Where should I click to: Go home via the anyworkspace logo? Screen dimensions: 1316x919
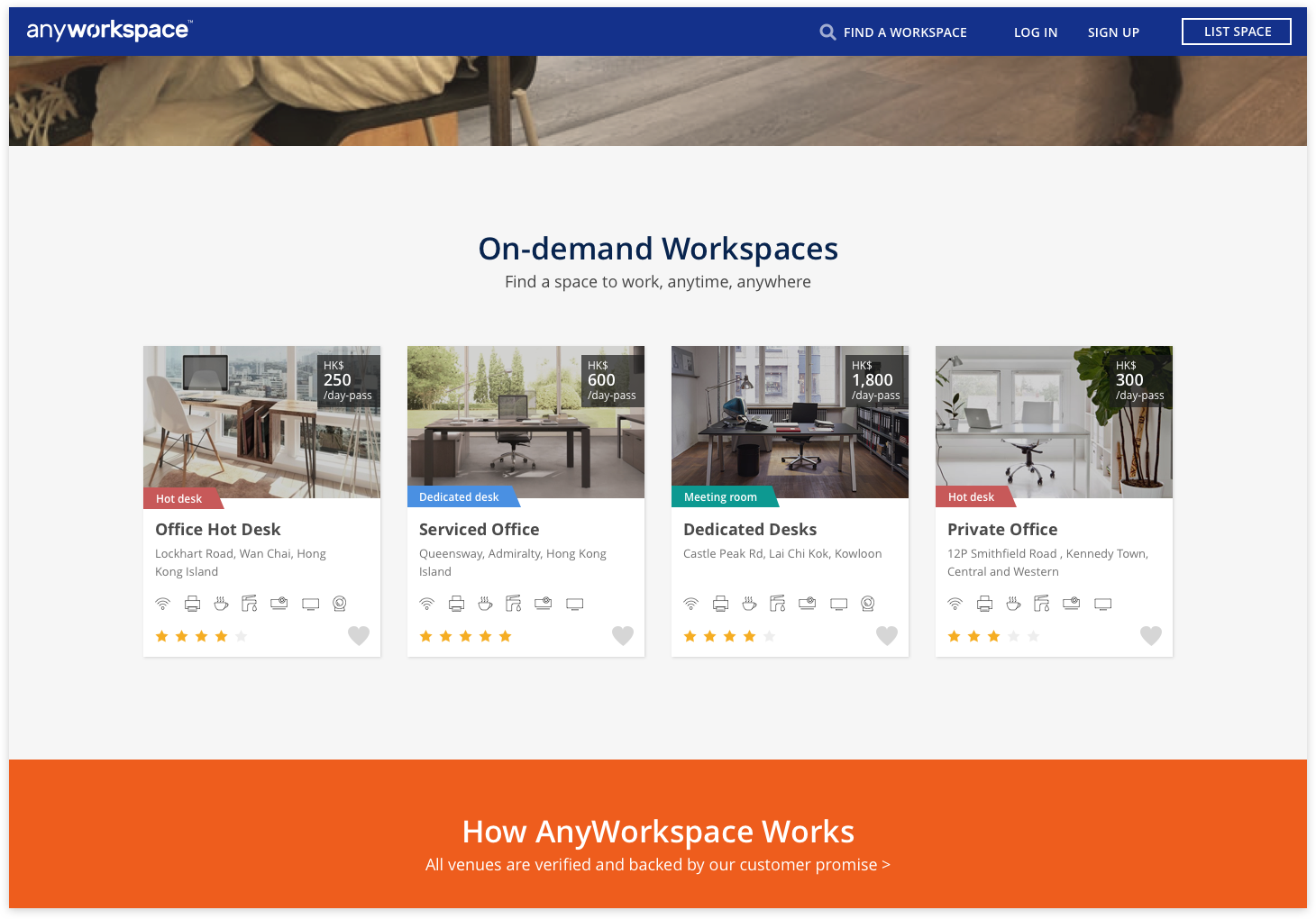pyautogui.click(x=109, y=31)
